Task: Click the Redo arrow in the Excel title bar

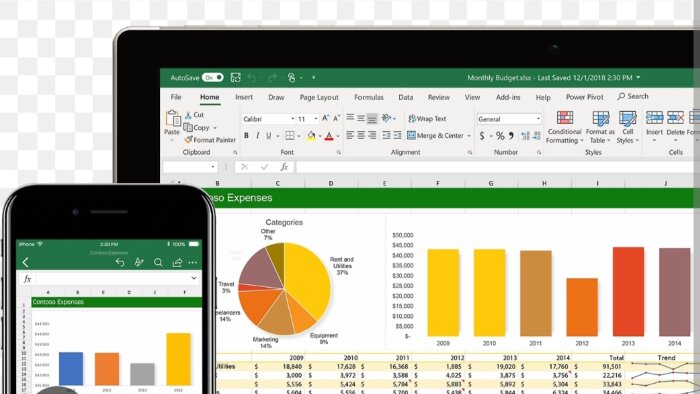Action: [272, 78]
